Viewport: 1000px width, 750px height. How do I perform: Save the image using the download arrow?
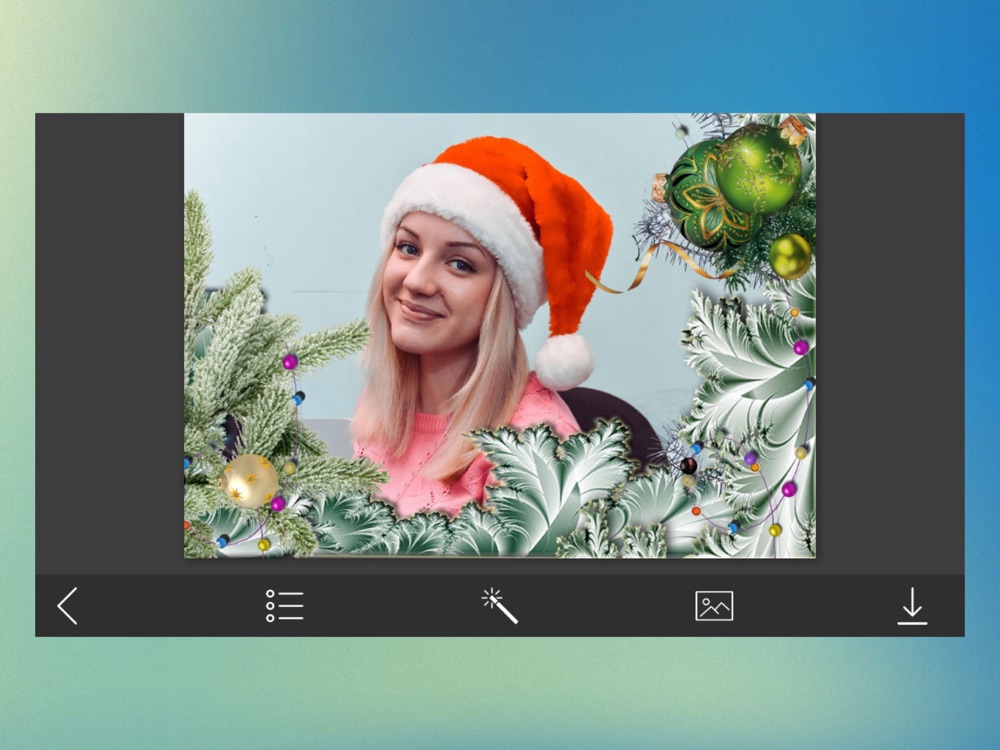[912, 606]
